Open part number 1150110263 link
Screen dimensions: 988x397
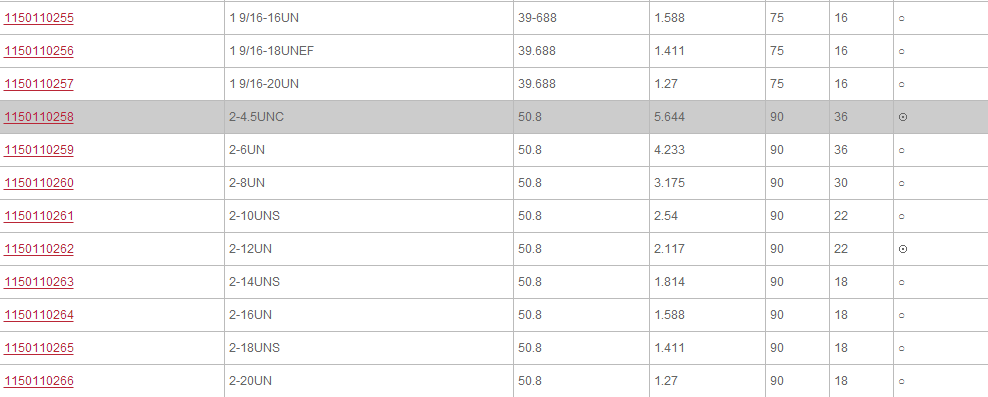click(39, 282)
